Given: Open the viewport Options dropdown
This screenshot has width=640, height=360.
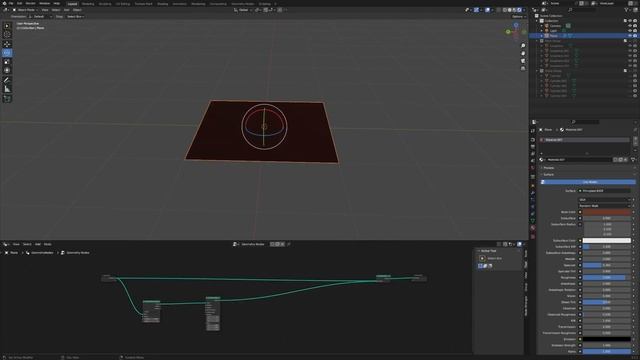Looking at the screenshot, I should tap(518, 17).
